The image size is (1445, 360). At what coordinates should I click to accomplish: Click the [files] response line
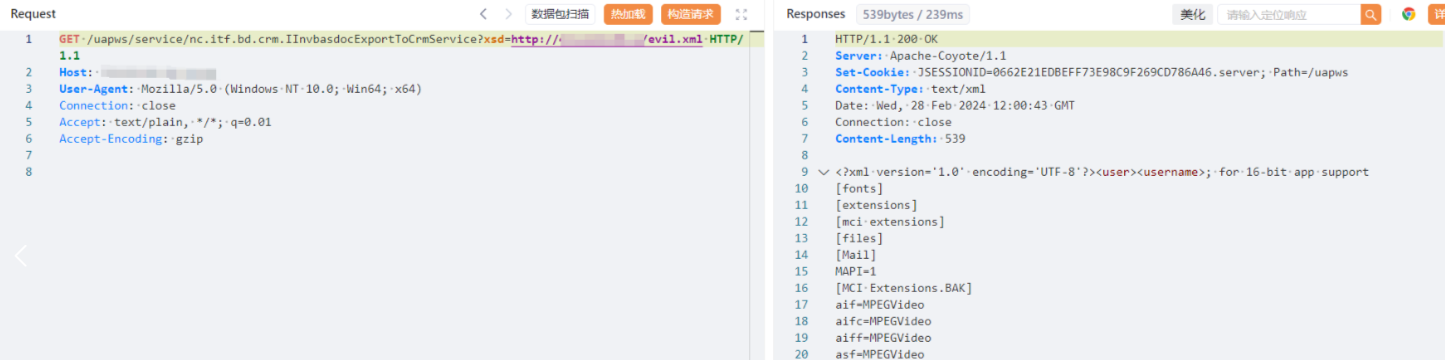[859, 238]
